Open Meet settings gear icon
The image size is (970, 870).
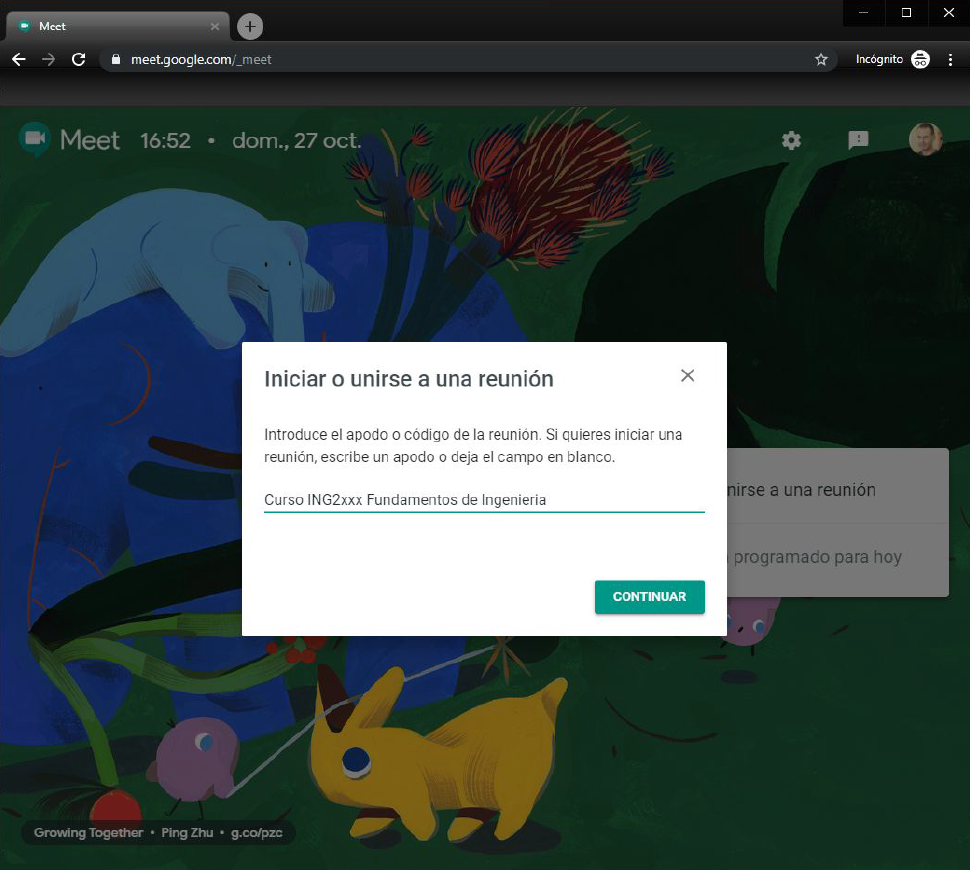click(x=791, y=140)
